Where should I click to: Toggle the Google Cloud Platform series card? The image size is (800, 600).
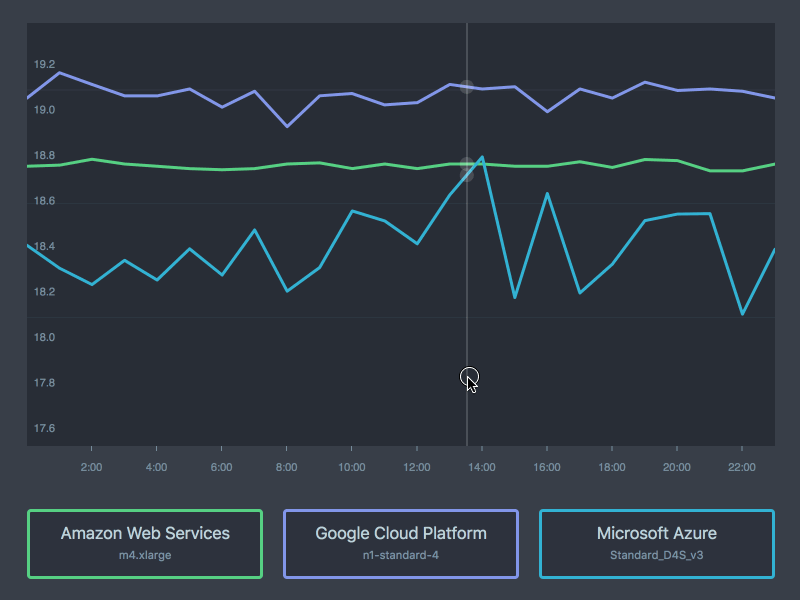tap(400, 543)
